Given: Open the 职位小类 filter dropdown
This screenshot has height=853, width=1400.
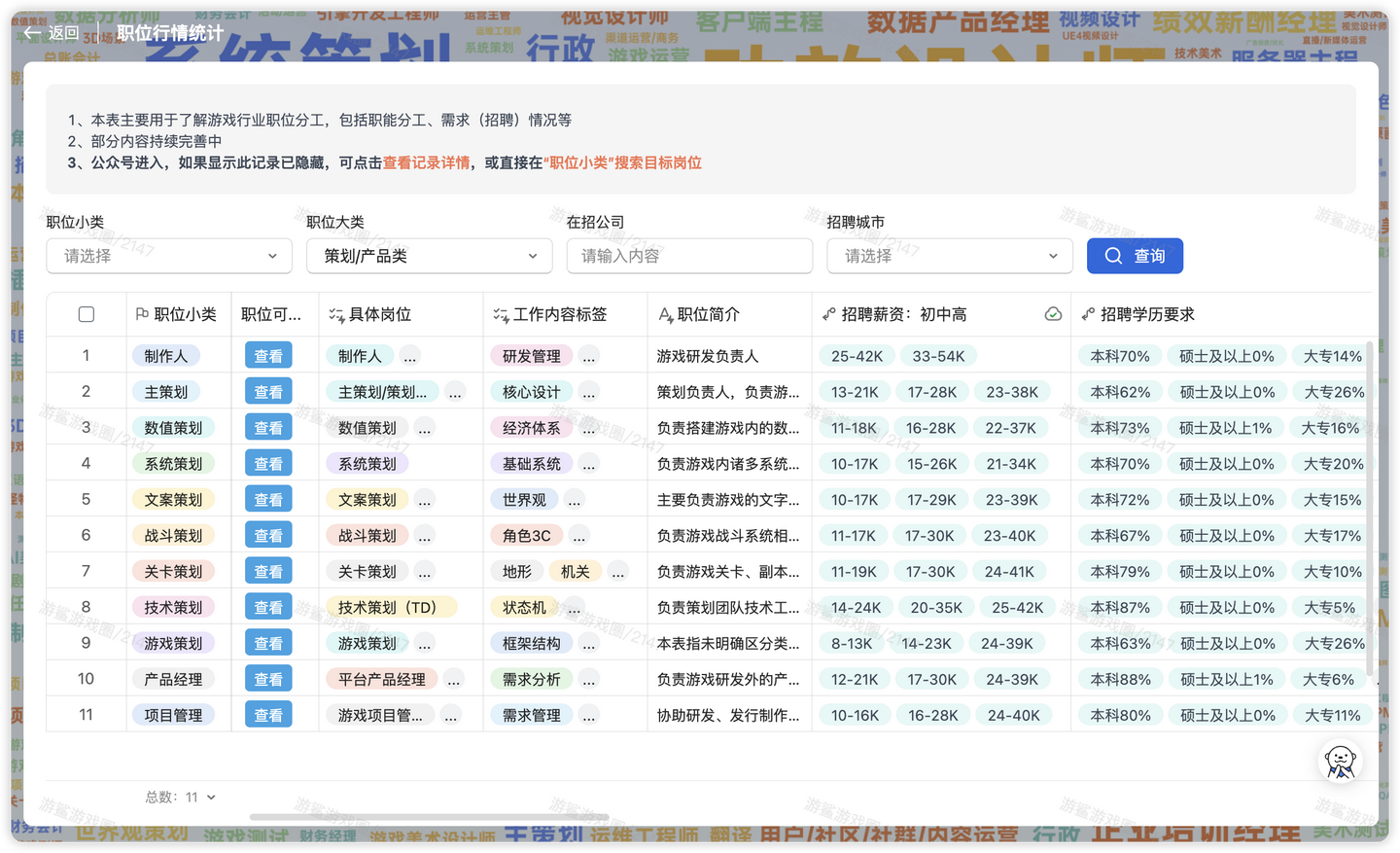Looking at the screenshot, I should click(169, 256).
